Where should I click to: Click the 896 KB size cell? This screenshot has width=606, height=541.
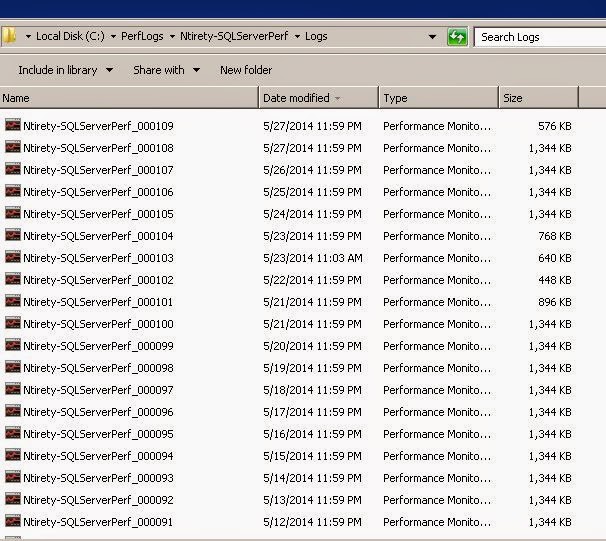pyautogui.click(x=555, y=302)
